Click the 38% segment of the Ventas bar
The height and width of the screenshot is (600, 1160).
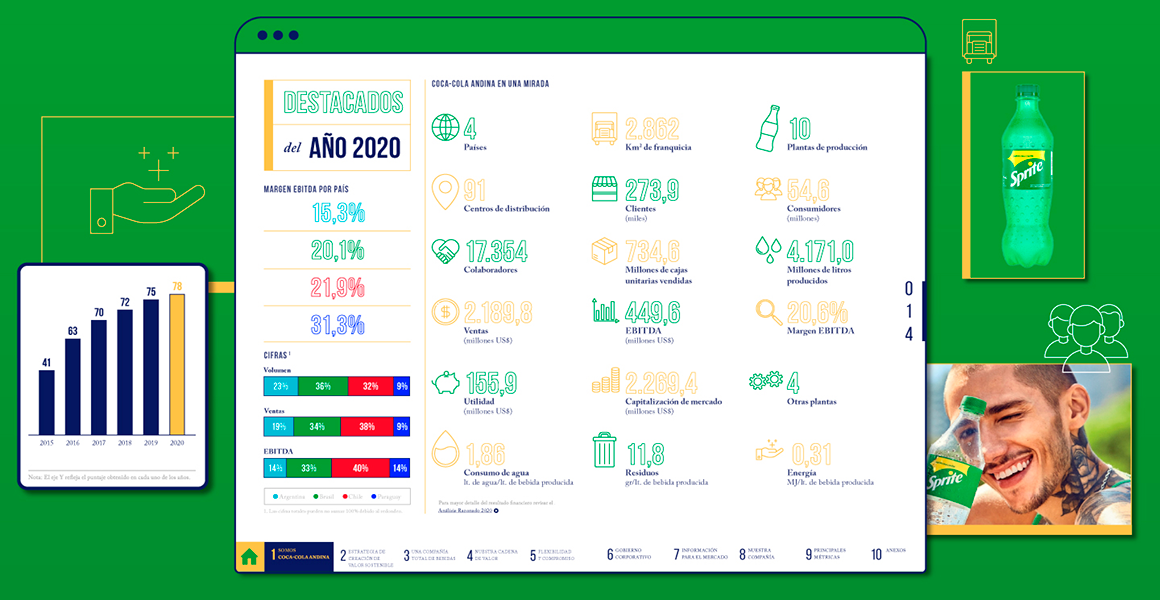coord(368,426)
